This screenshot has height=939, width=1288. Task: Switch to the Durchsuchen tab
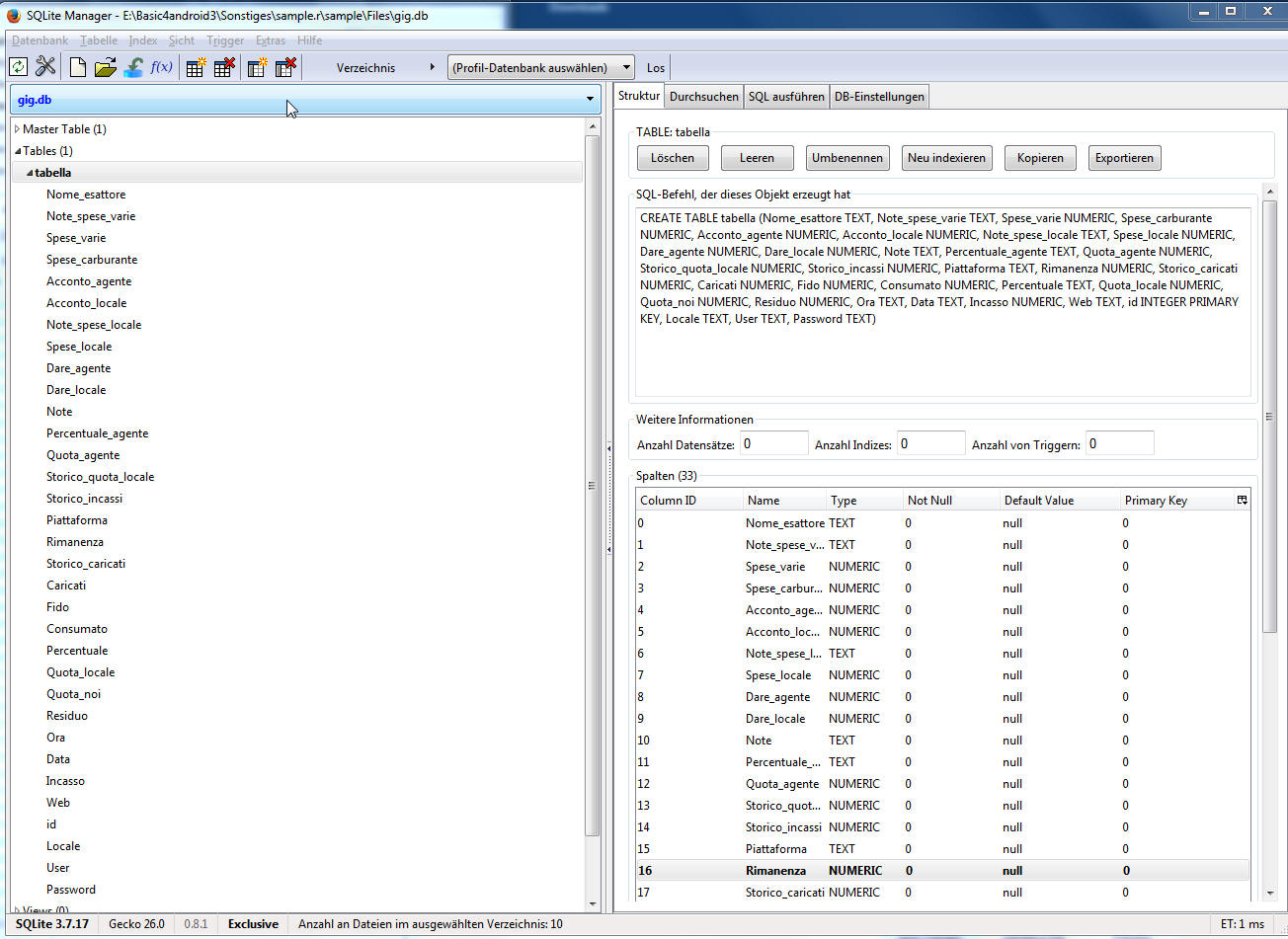click(703, 97)
